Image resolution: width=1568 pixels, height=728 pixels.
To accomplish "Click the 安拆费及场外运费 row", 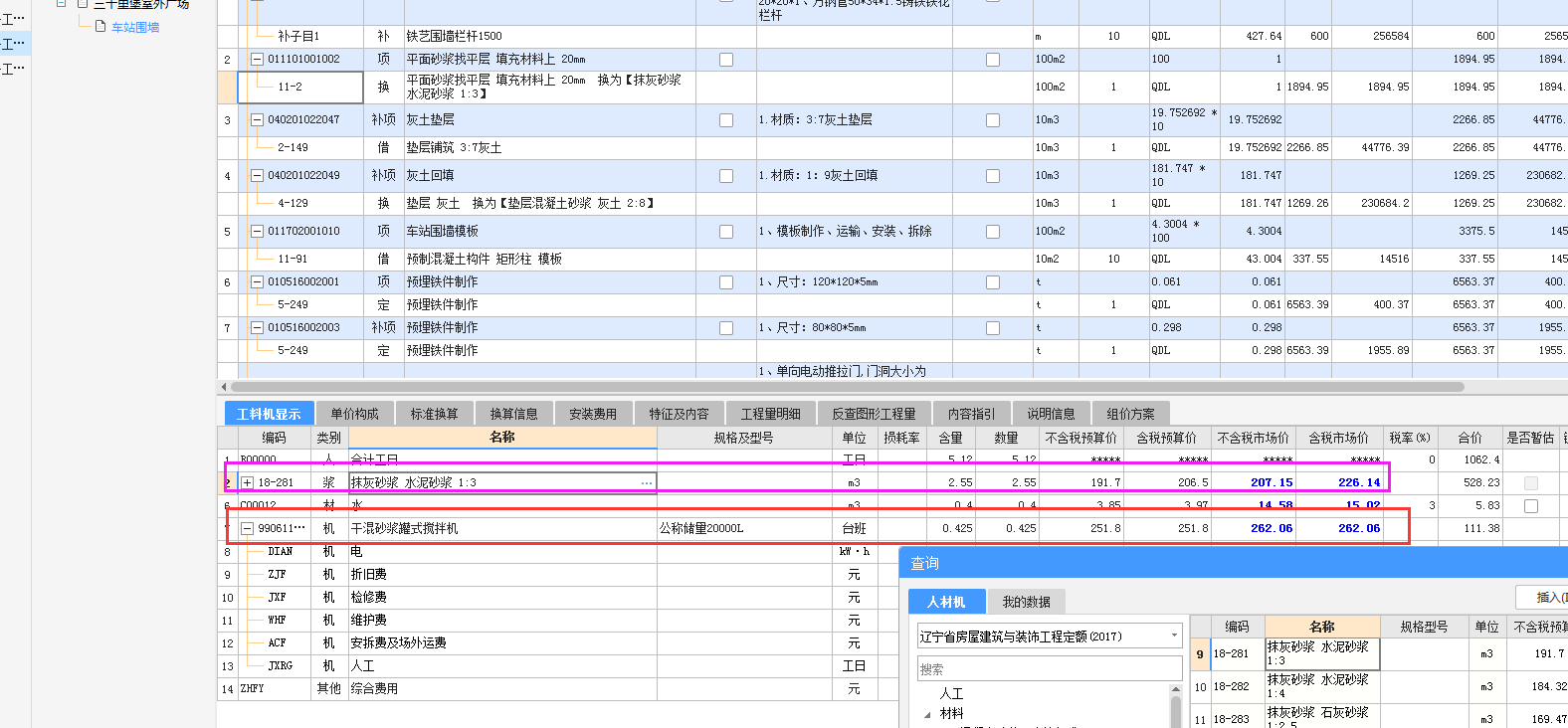I will point(502,643).
